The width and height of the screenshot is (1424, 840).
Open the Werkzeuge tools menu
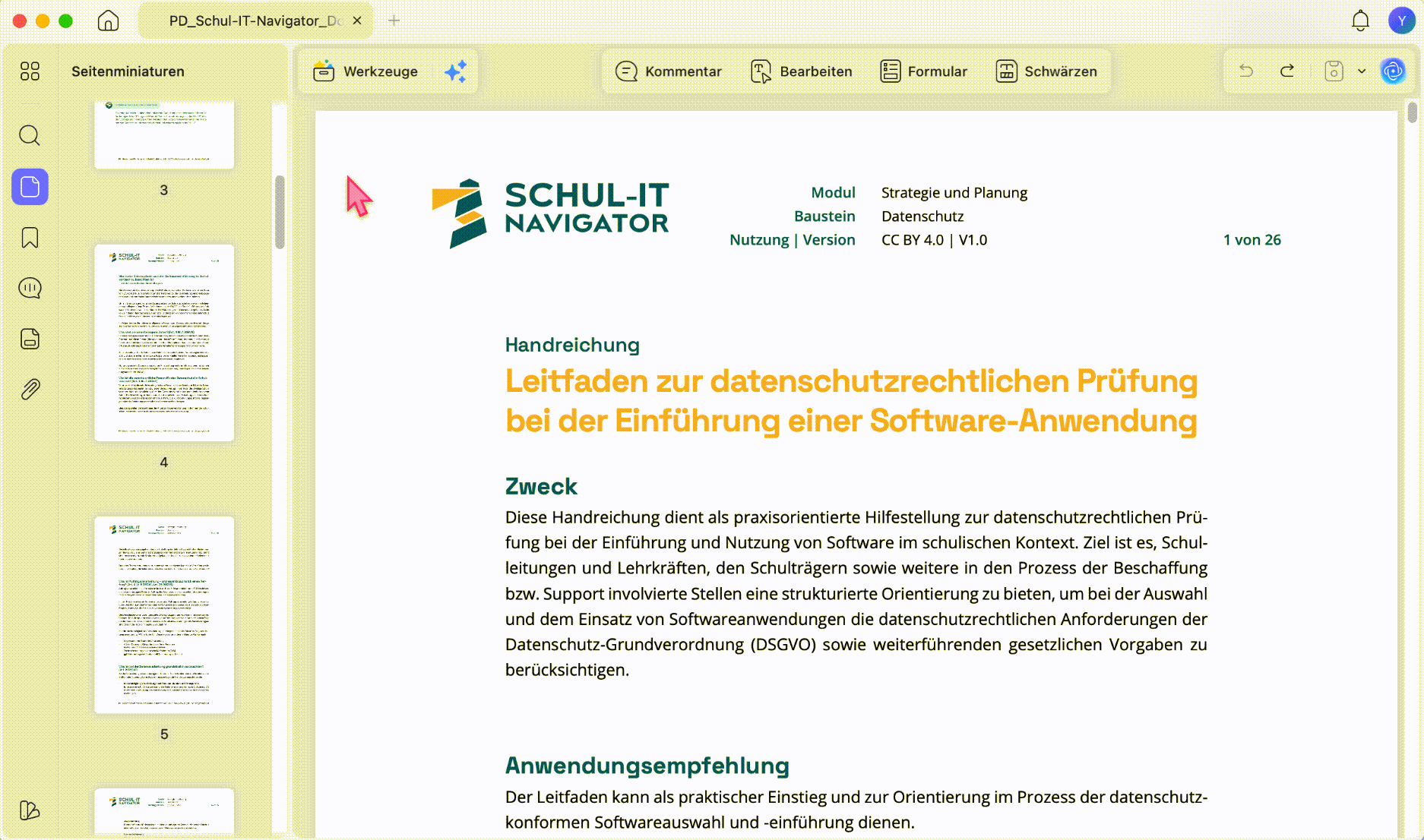point(365,71)
